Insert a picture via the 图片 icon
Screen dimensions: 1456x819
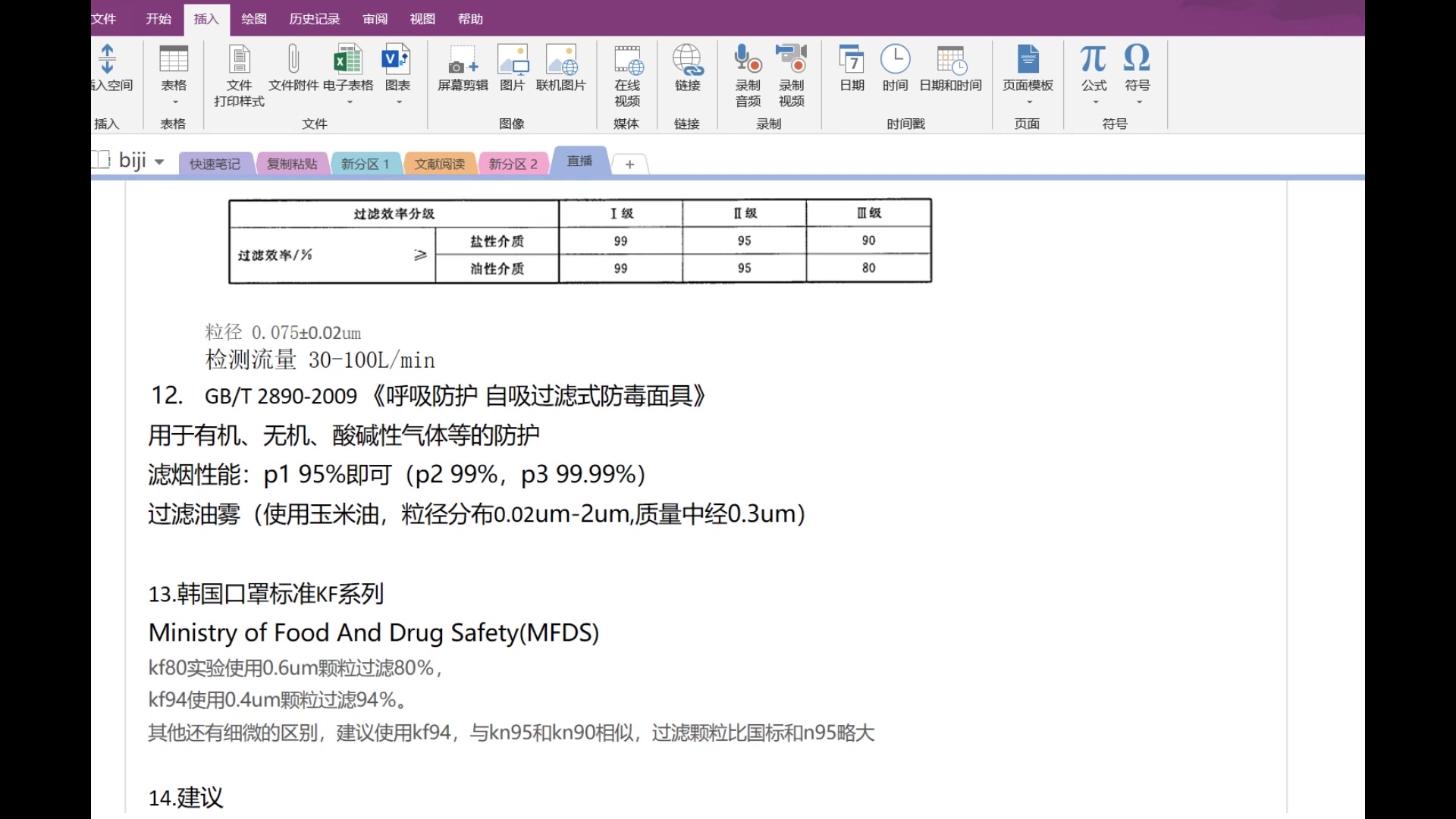pos(513,68)
